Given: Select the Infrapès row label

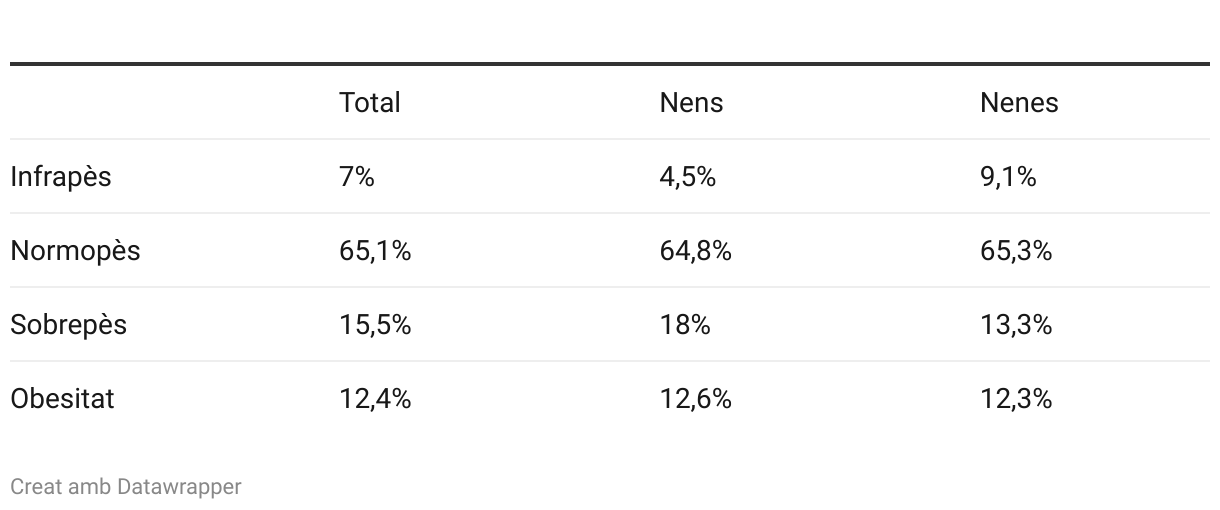Looking at the screenshot, I should pos(61,177).
